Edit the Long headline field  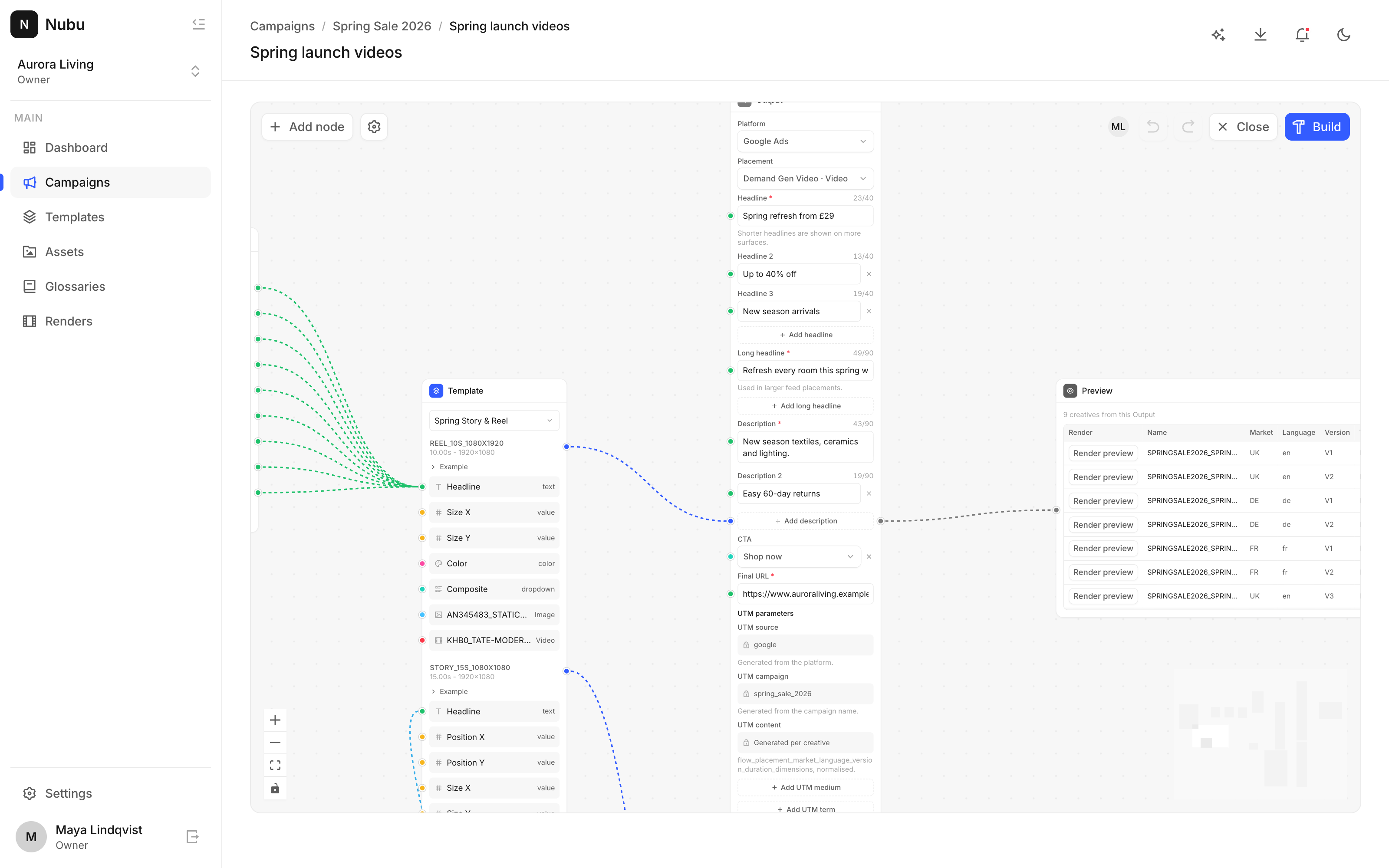(805, 371)
